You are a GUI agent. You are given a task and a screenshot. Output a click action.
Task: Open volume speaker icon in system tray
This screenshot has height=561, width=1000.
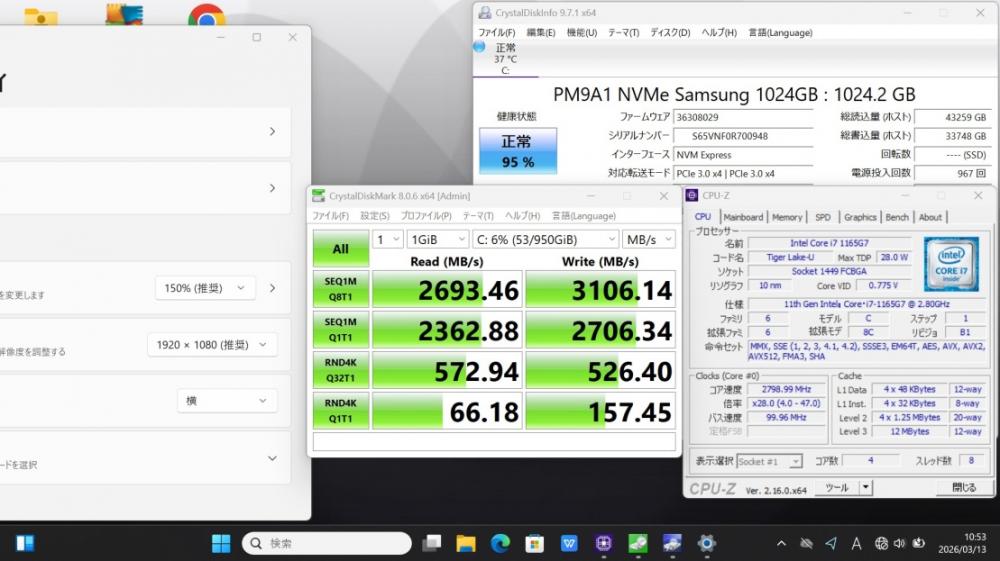coord(899,543)
